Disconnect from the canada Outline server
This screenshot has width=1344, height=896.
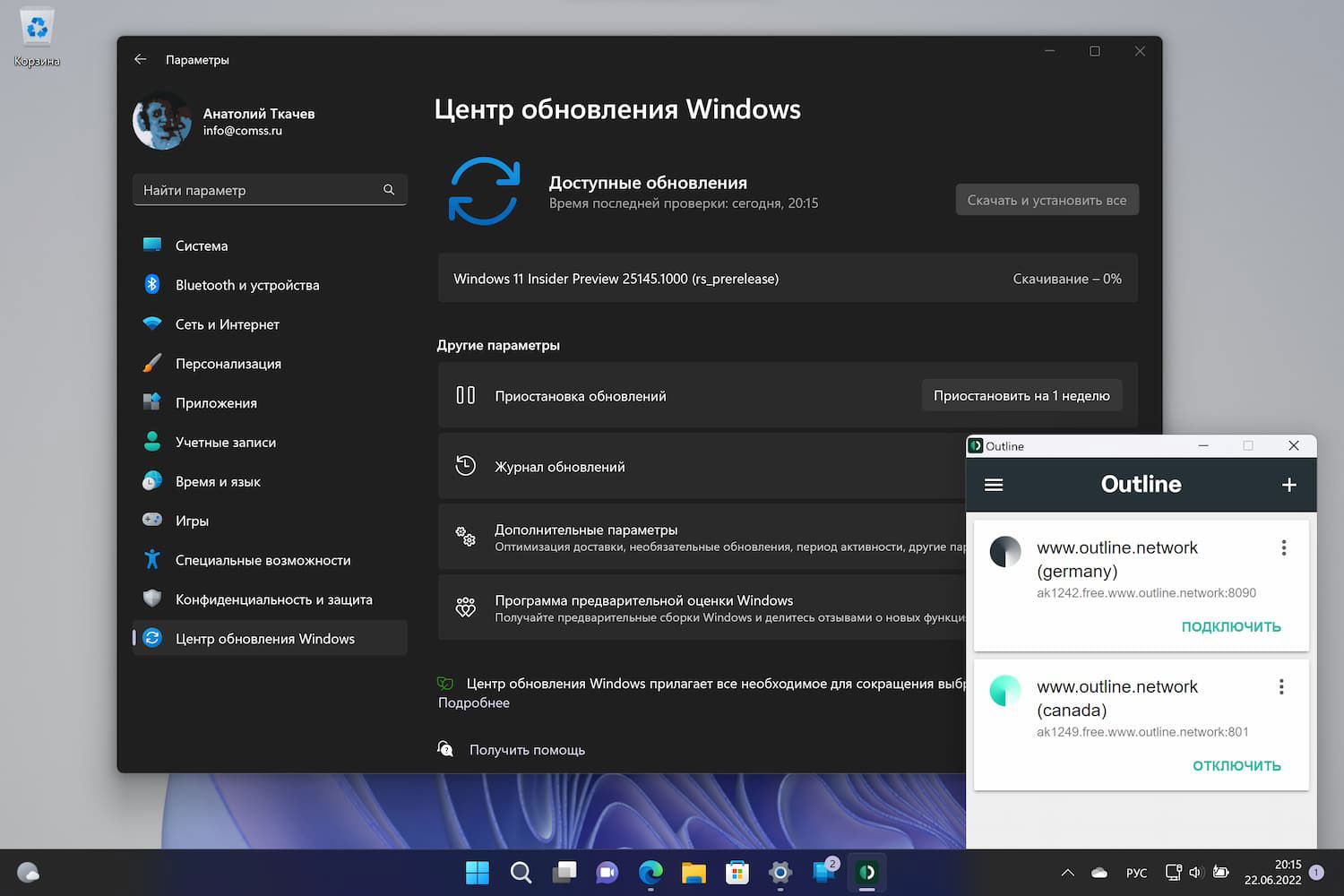pos(1236,765)
